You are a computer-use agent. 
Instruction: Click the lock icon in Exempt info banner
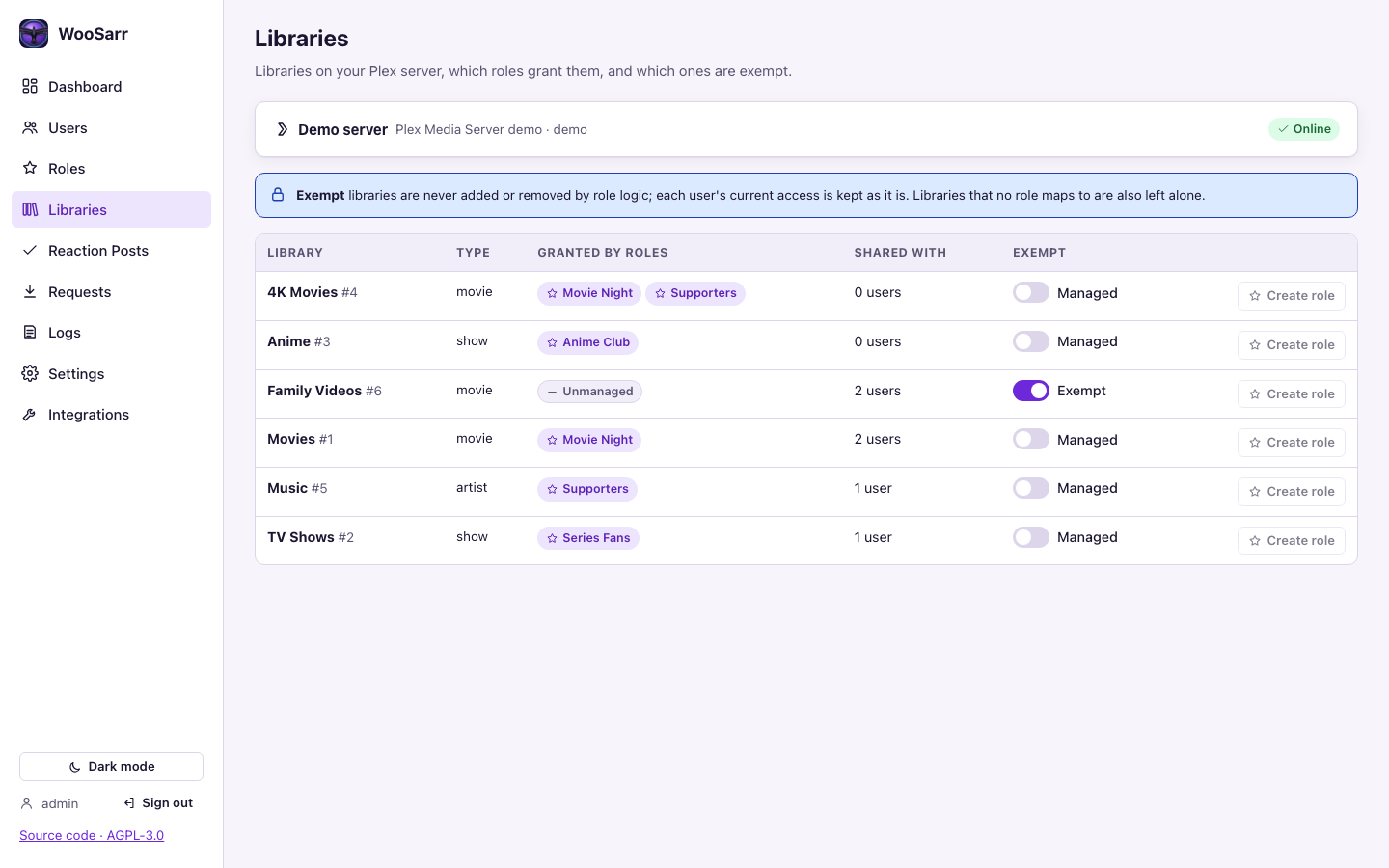tap(278, 195)
